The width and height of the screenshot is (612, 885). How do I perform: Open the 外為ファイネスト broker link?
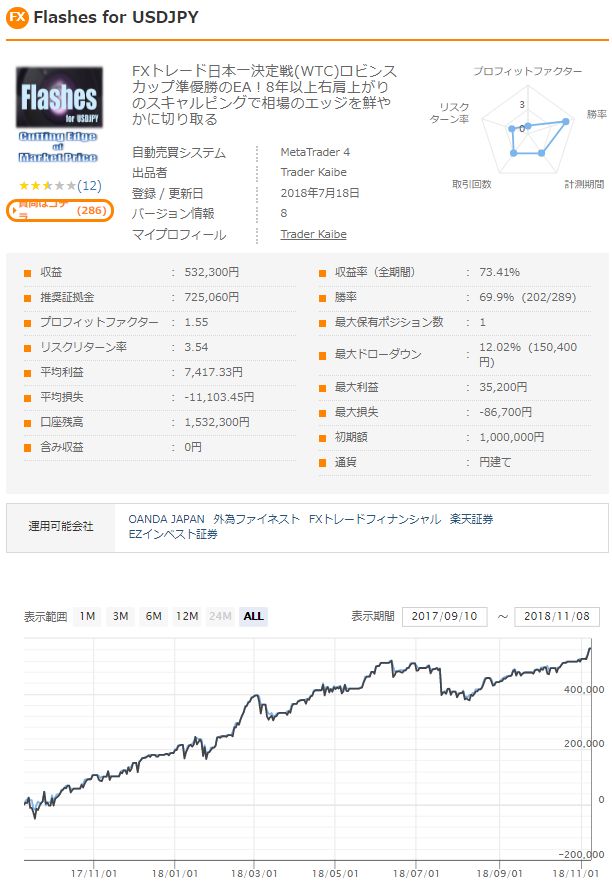pyautogui.click(x=256, y=520)
